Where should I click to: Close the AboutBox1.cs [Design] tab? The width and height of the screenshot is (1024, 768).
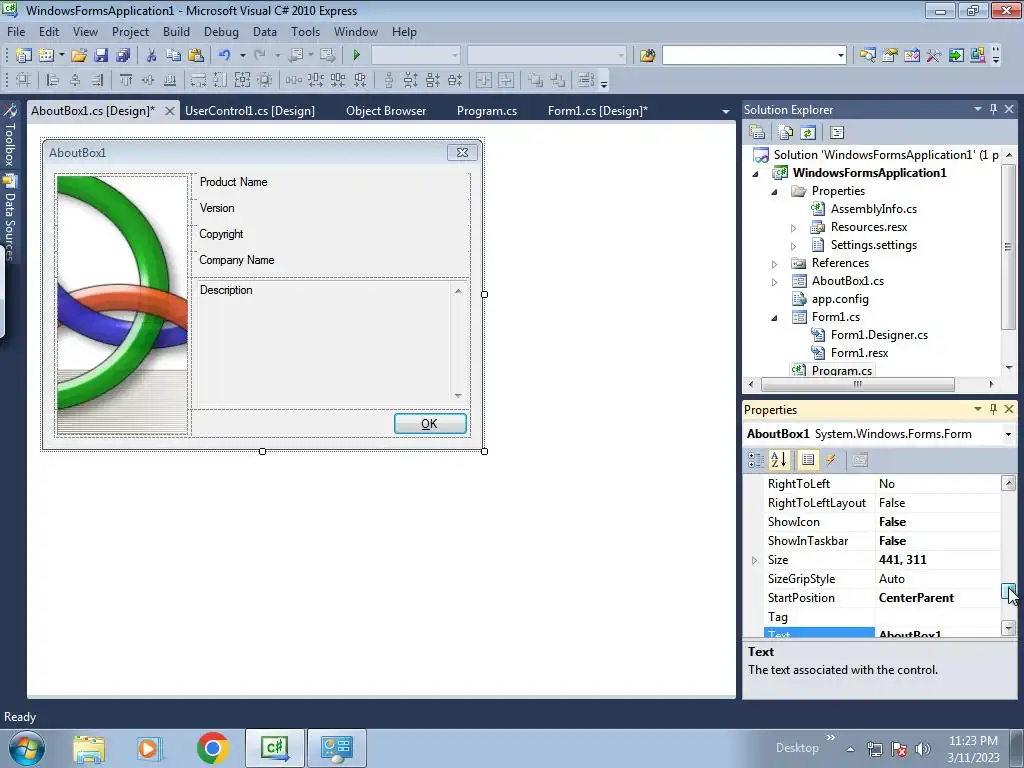pyautogui.click(x=169, y=111)
